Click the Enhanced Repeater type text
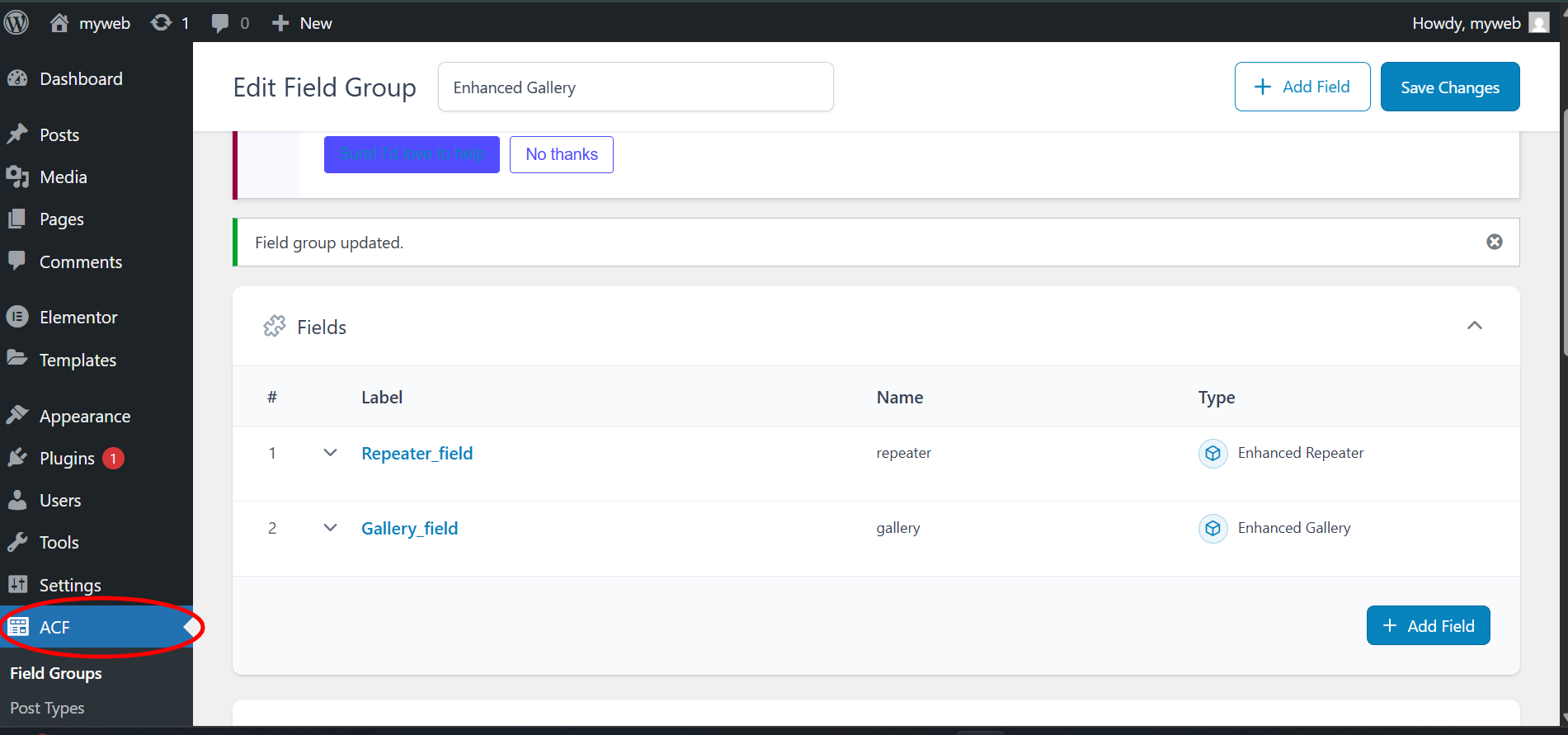The image size is (1568, 735). (x=1301, y=453)
